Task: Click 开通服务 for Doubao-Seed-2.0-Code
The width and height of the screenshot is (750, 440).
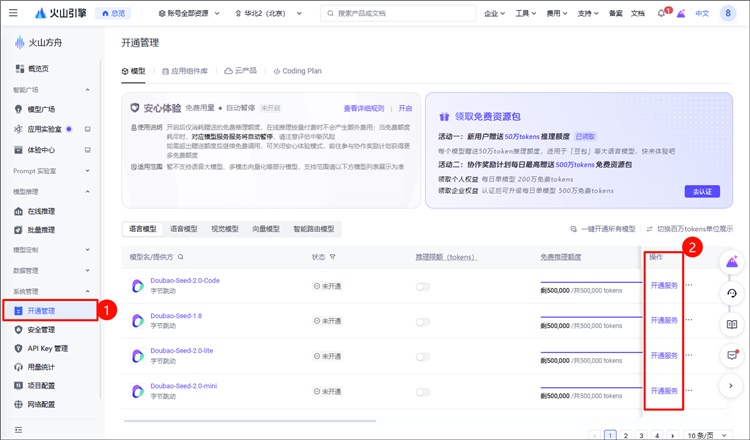Action: pyautogui.click(x=664, y=286)
